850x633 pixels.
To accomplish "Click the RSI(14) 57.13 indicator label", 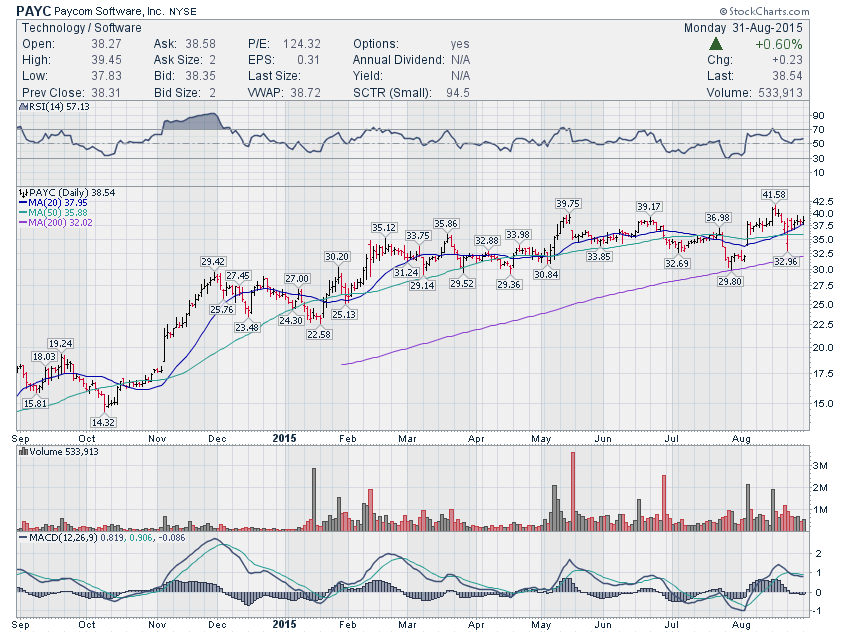I will (59, 107).
